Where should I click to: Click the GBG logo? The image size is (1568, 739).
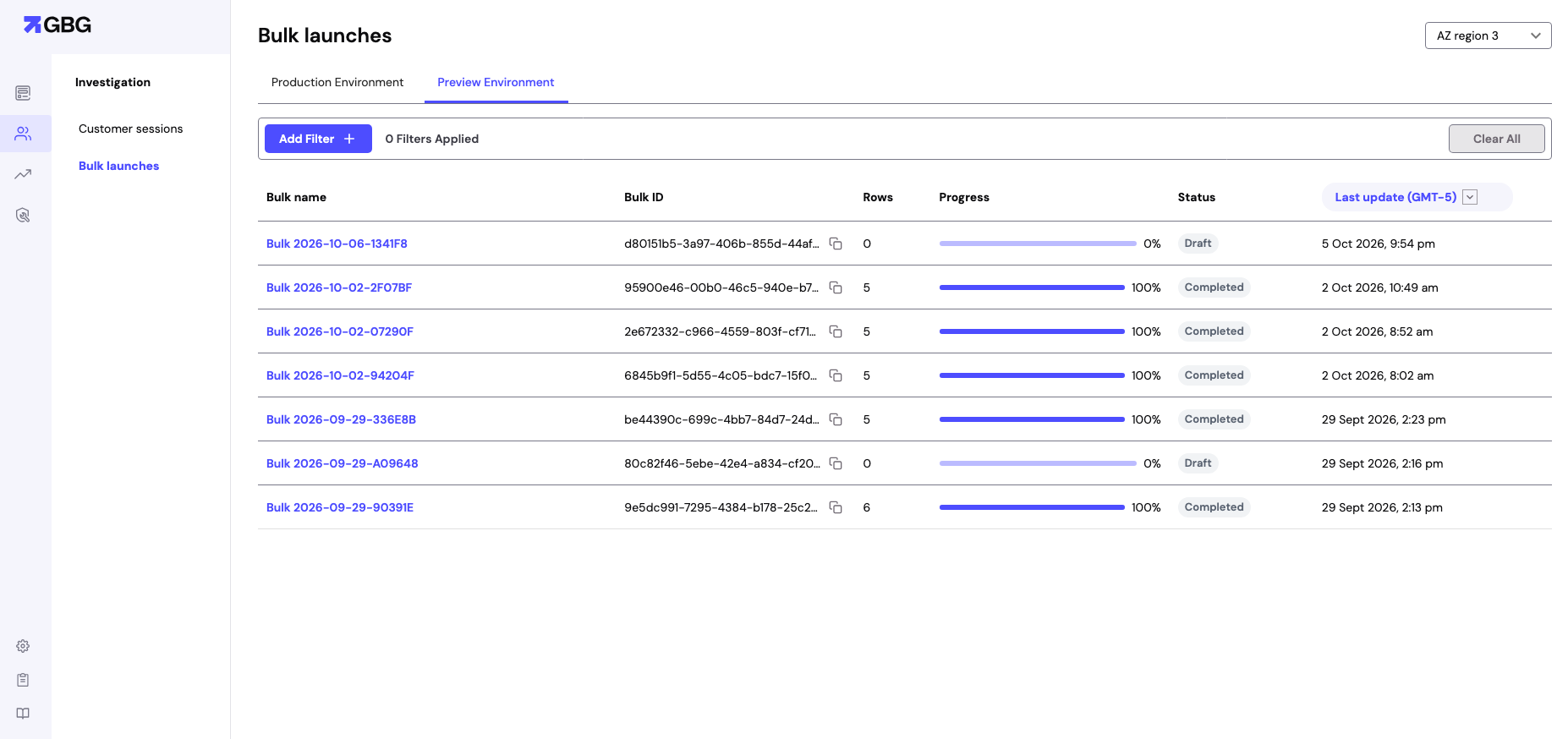tap(58, 25)
